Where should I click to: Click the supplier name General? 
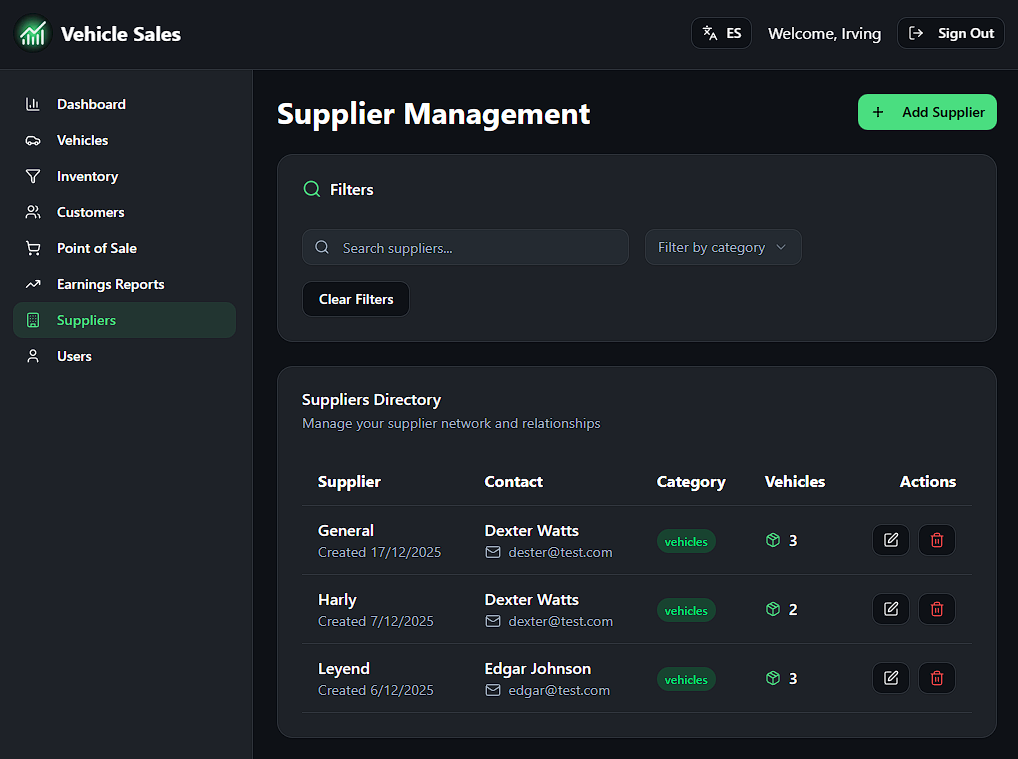click(x=345, y=530)
